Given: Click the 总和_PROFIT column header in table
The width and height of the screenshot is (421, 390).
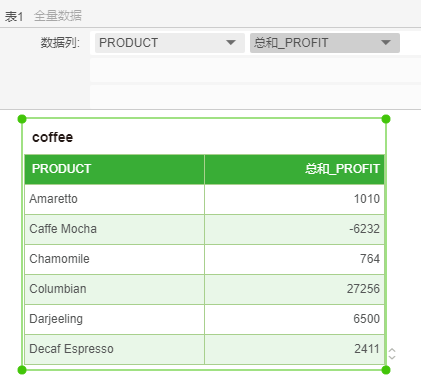Looking at the screenshot, I should click(x=295, y=169).
